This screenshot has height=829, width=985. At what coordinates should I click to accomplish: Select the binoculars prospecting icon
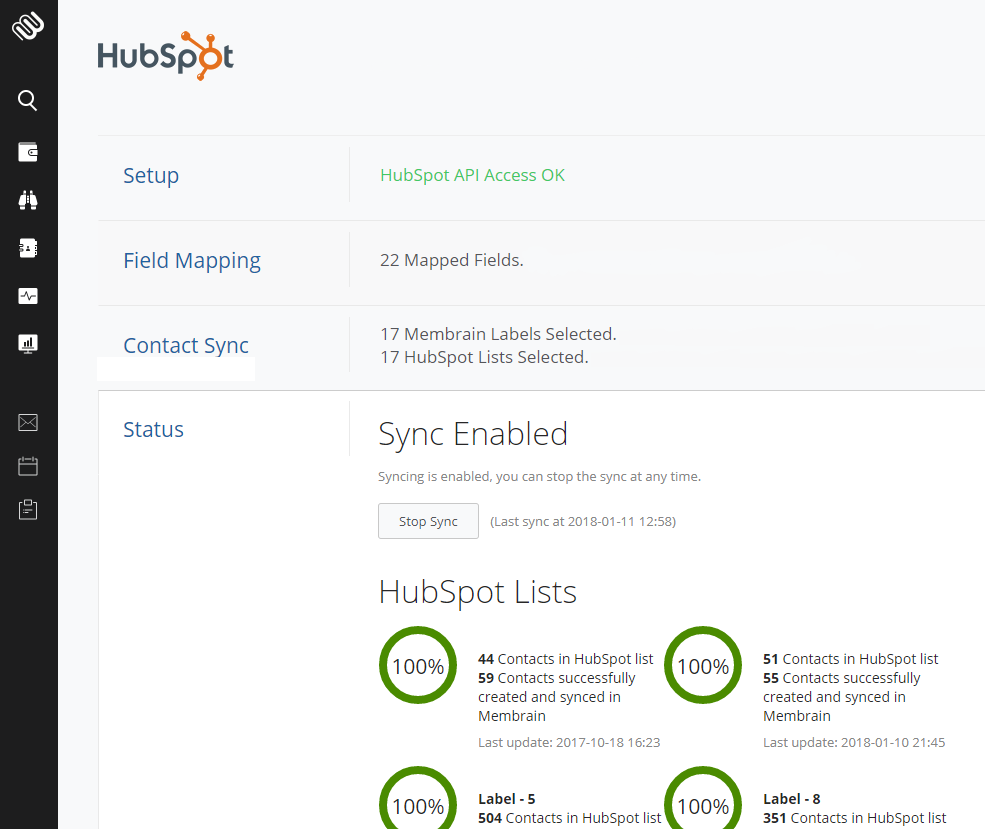(x=28, y=200)
